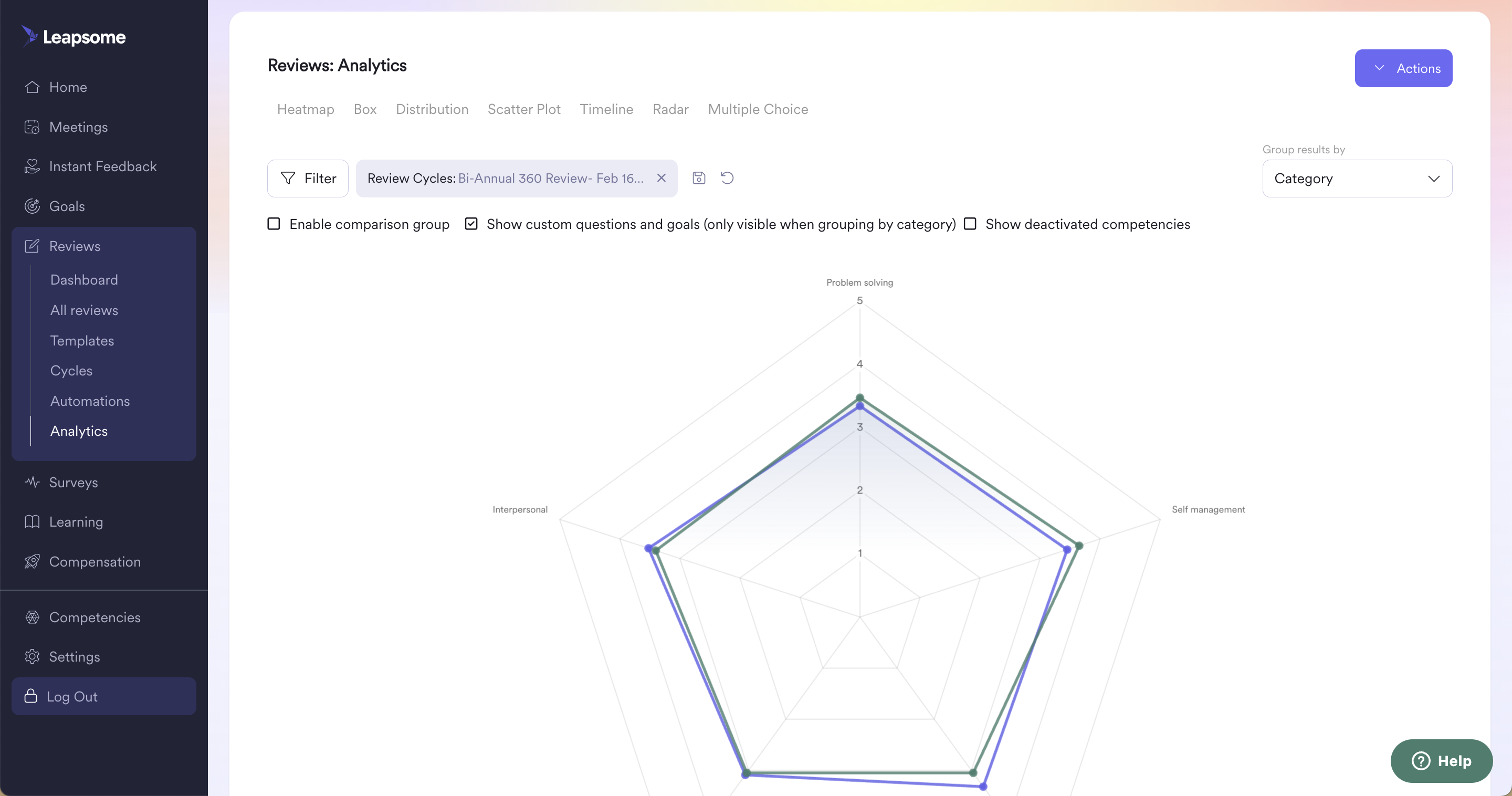Click purple data point on Interpersonal axis
Screen dimensions: 1512x796
pyautogui.click(x=648, y=548)
